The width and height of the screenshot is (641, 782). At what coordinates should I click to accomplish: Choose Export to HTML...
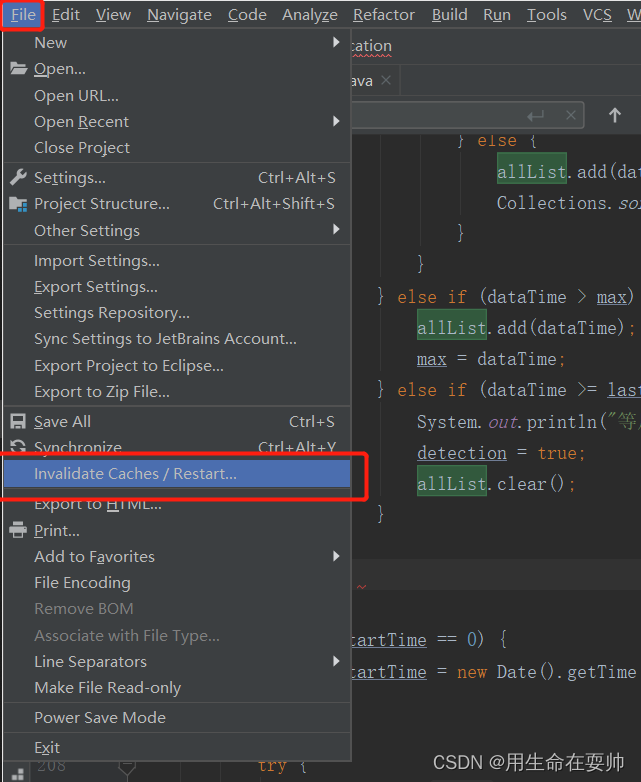click(x=177, y=504)
